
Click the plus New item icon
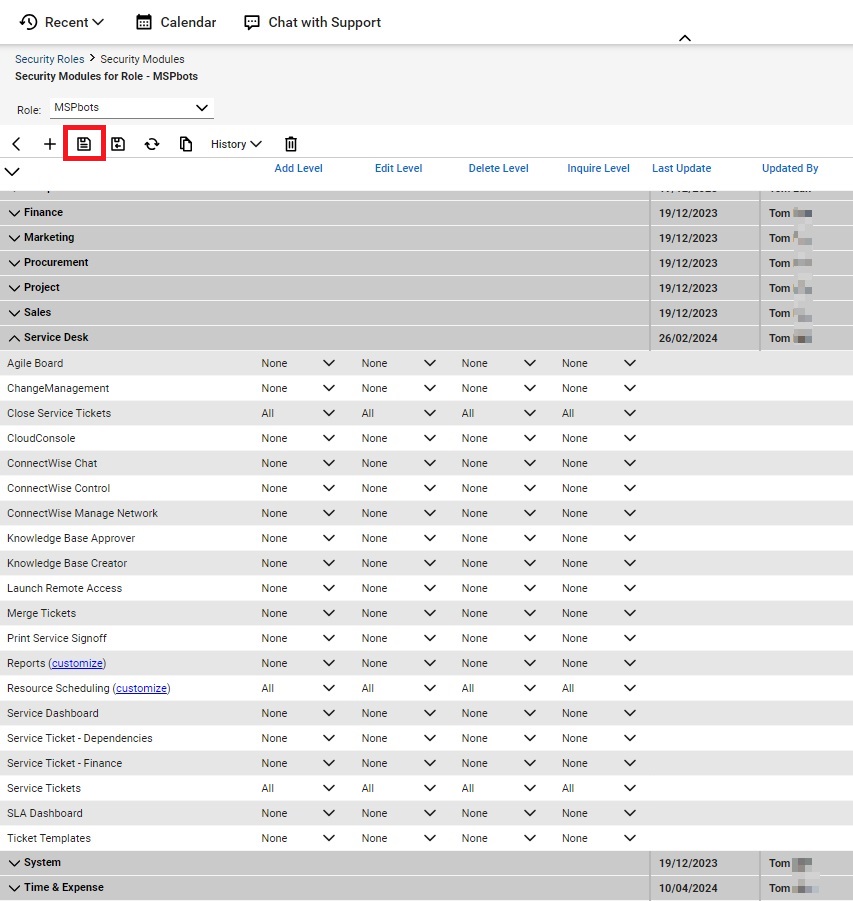pos(50,144)
